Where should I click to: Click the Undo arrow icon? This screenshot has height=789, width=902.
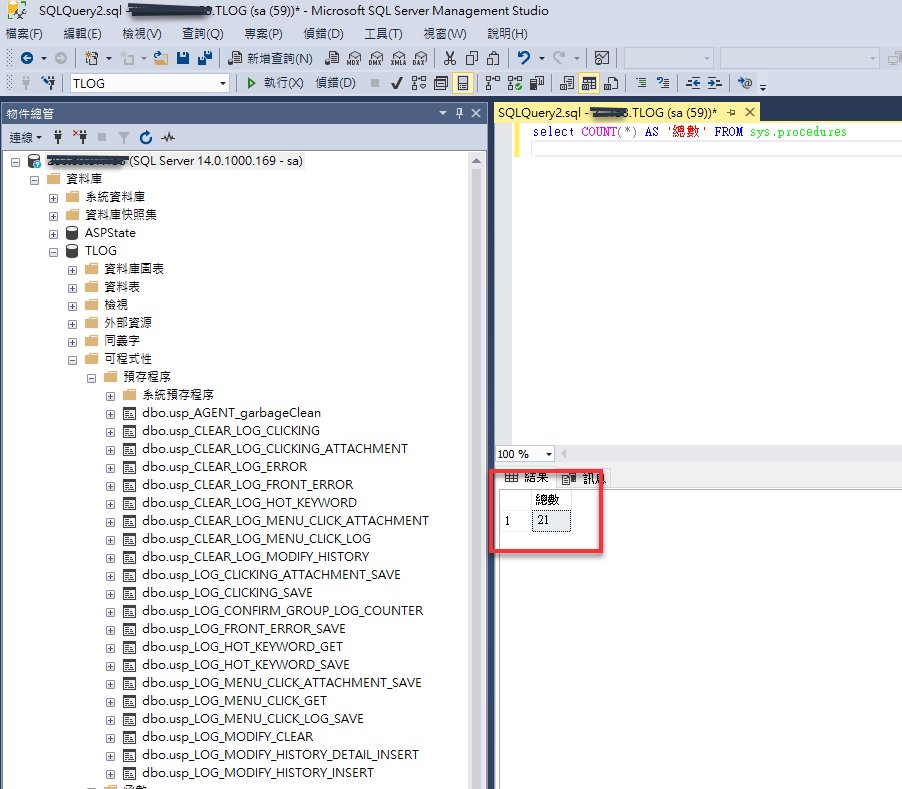coord(523,58)
